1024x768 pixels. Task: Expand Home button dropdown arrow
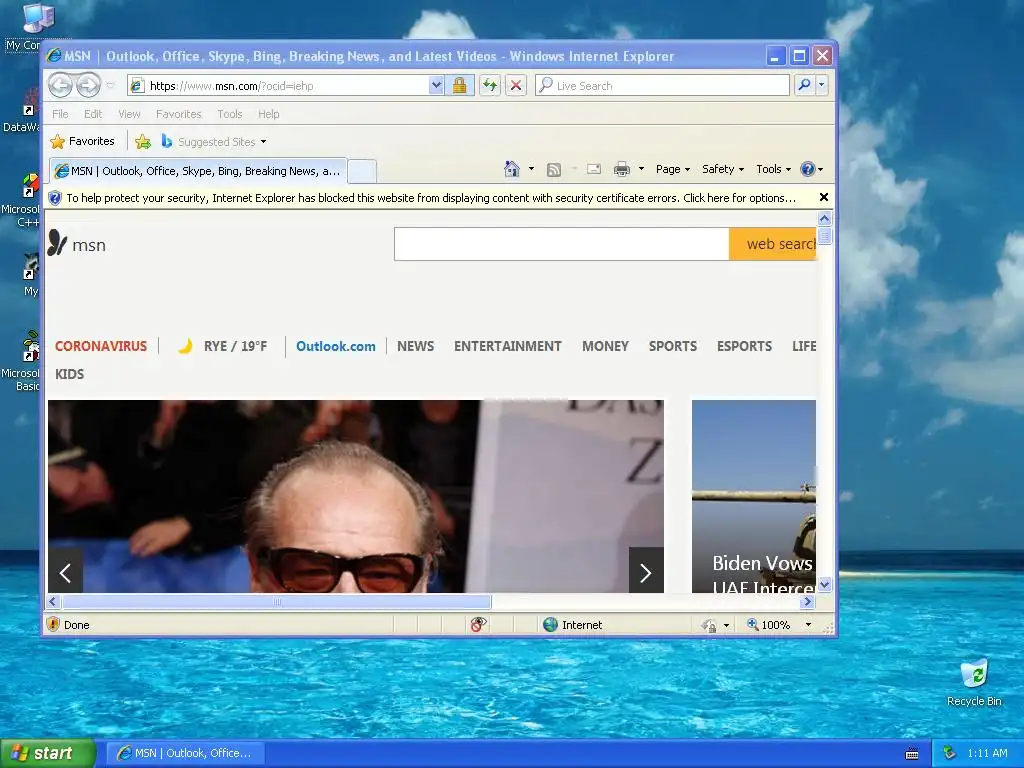(x=531, y=169)
